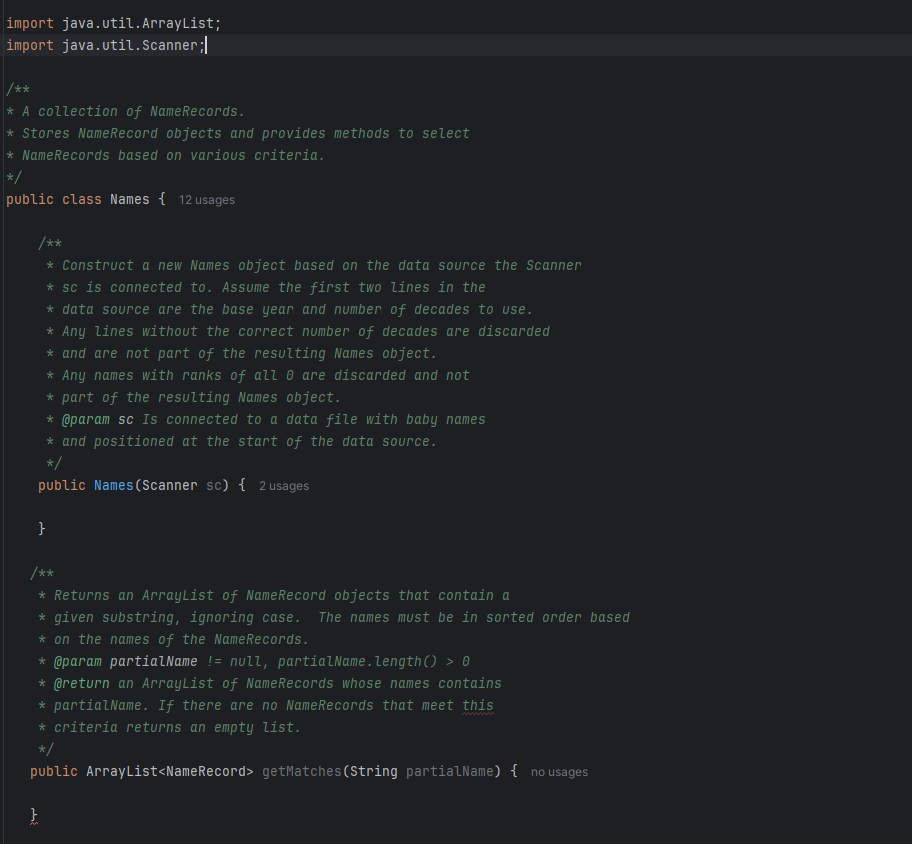Click the "no usages" hint on getMatches
The image size is (912, 844).
pyautogui.click(x=559, y=771)
